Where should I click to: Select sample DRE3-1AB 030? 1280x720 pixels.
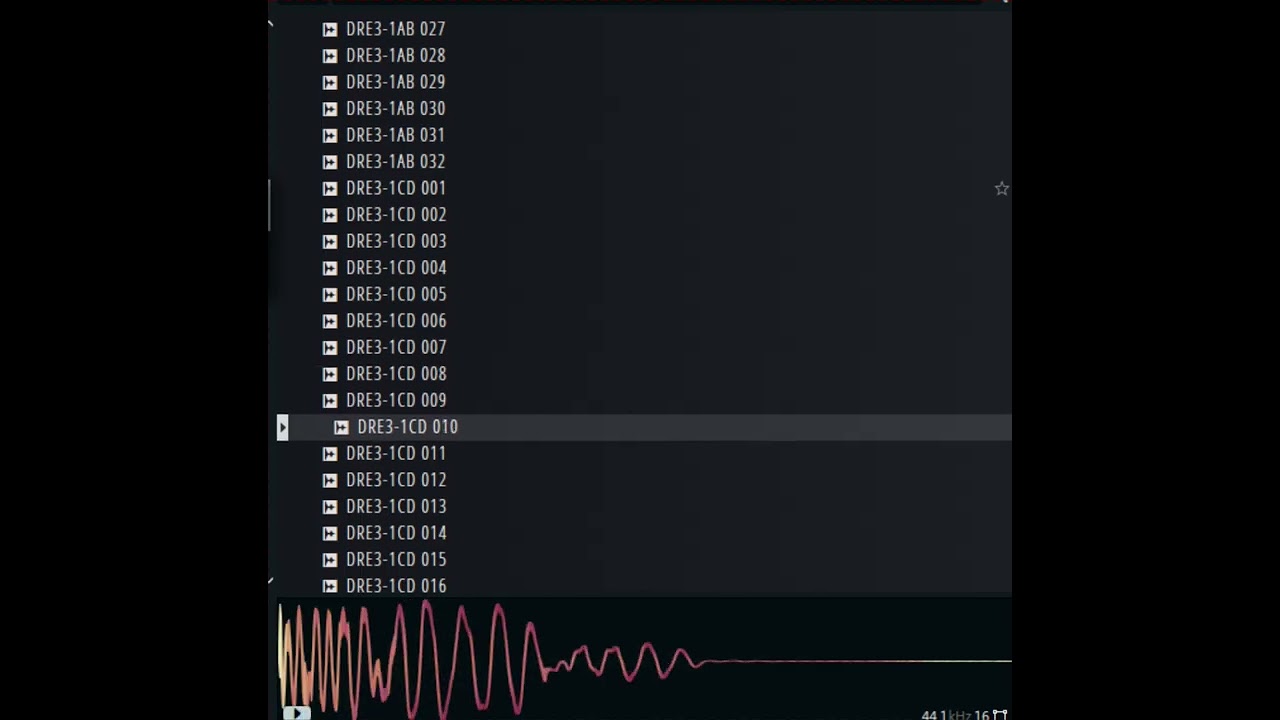coord(395,109)
